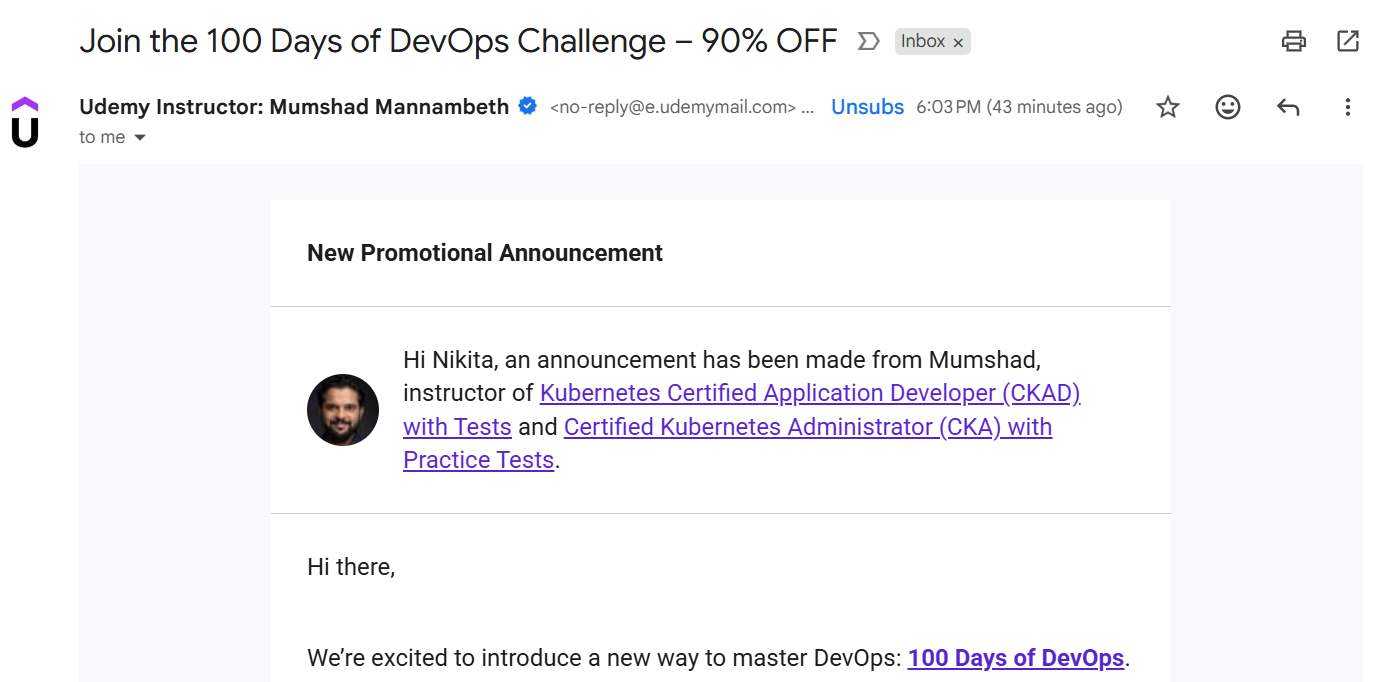Click the Udemy logo sender avatar
The height and width of the screenshot is (682, 1375).
pos(25,122)
